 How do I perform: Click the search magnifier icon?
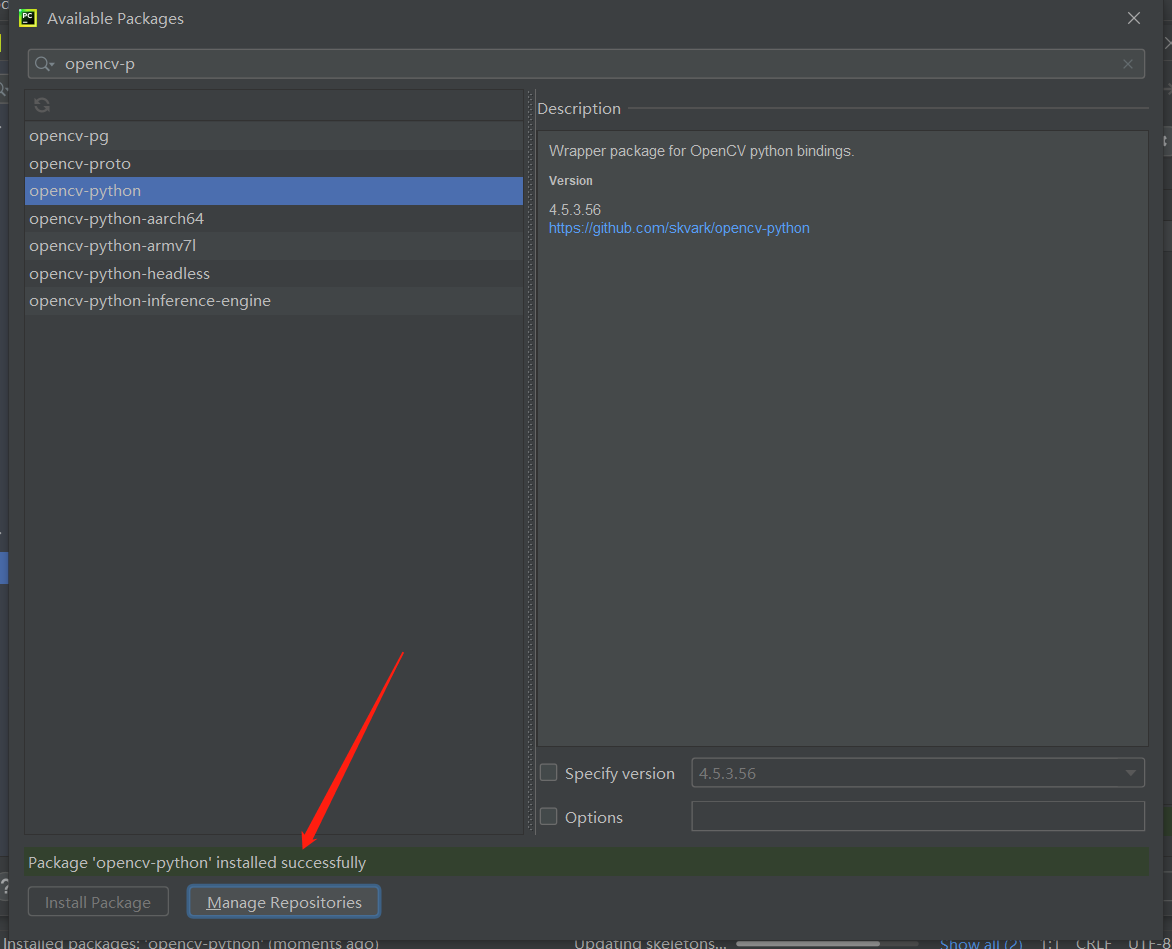44,64
